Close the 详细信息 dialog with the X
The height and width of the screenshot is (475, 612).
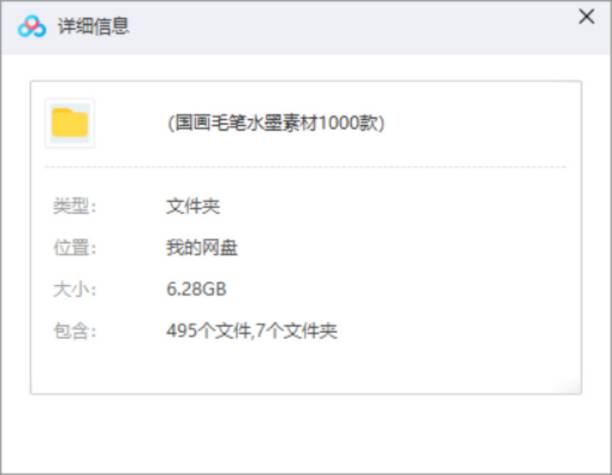coord(587,17)
